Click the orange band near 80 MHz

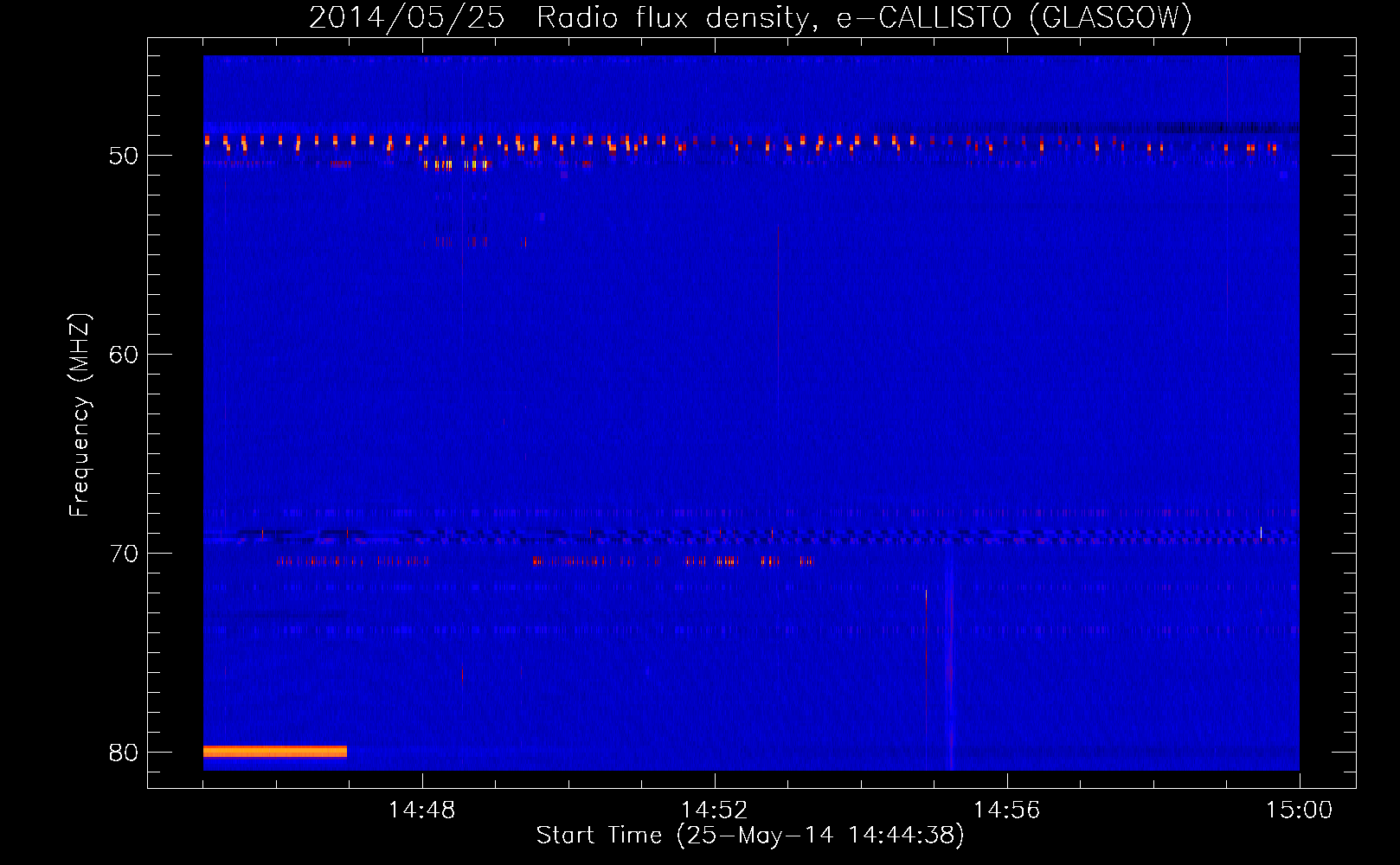pos(275,751)
